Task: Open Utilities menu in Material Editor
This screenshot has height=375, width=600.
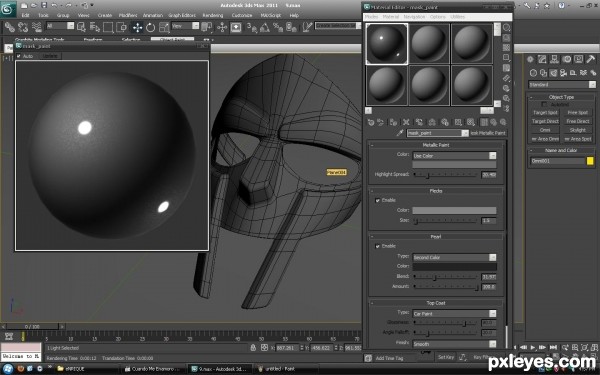Action: tap(457, 17)
